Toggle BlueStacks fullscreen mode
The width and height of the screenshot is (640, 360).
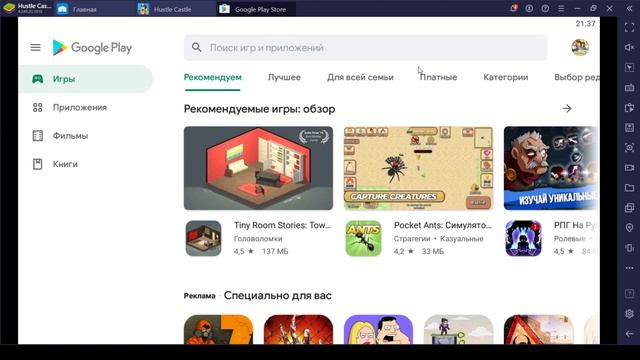pyautogui.click(x=629, y=27)
